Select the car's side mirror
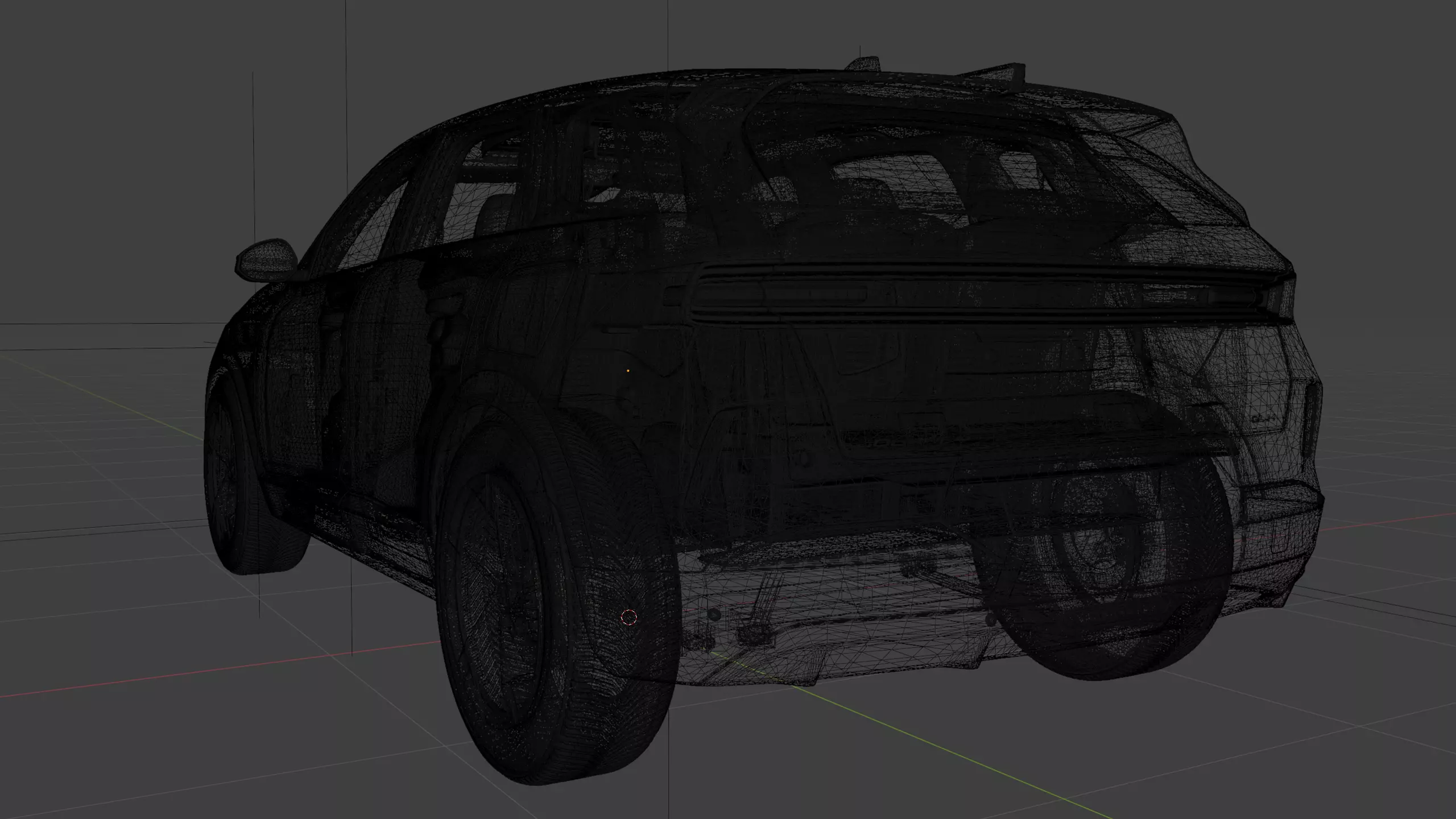The height and width of the screenshot is (819, 1456). (x=267, y=259)
